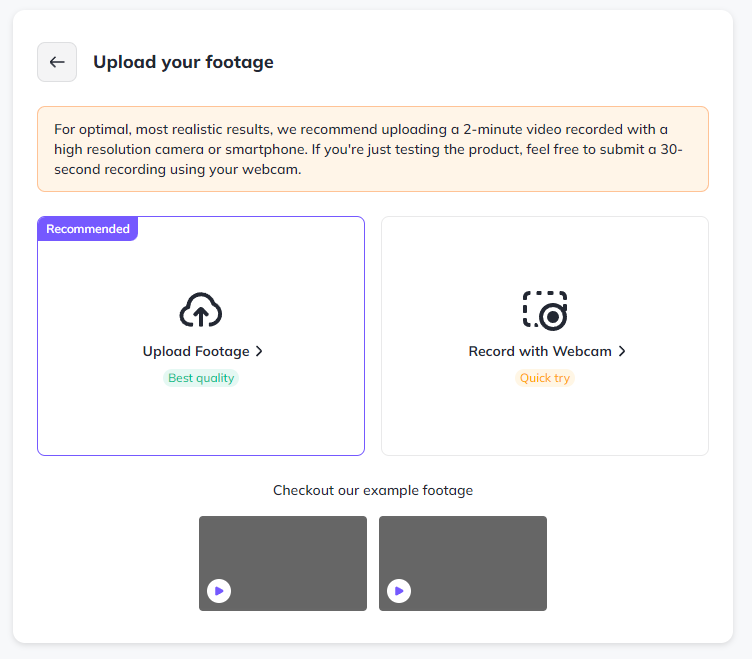Click the Upload your footage heading
The height and width of the screenshot is (659, 752).
(183, 62)
